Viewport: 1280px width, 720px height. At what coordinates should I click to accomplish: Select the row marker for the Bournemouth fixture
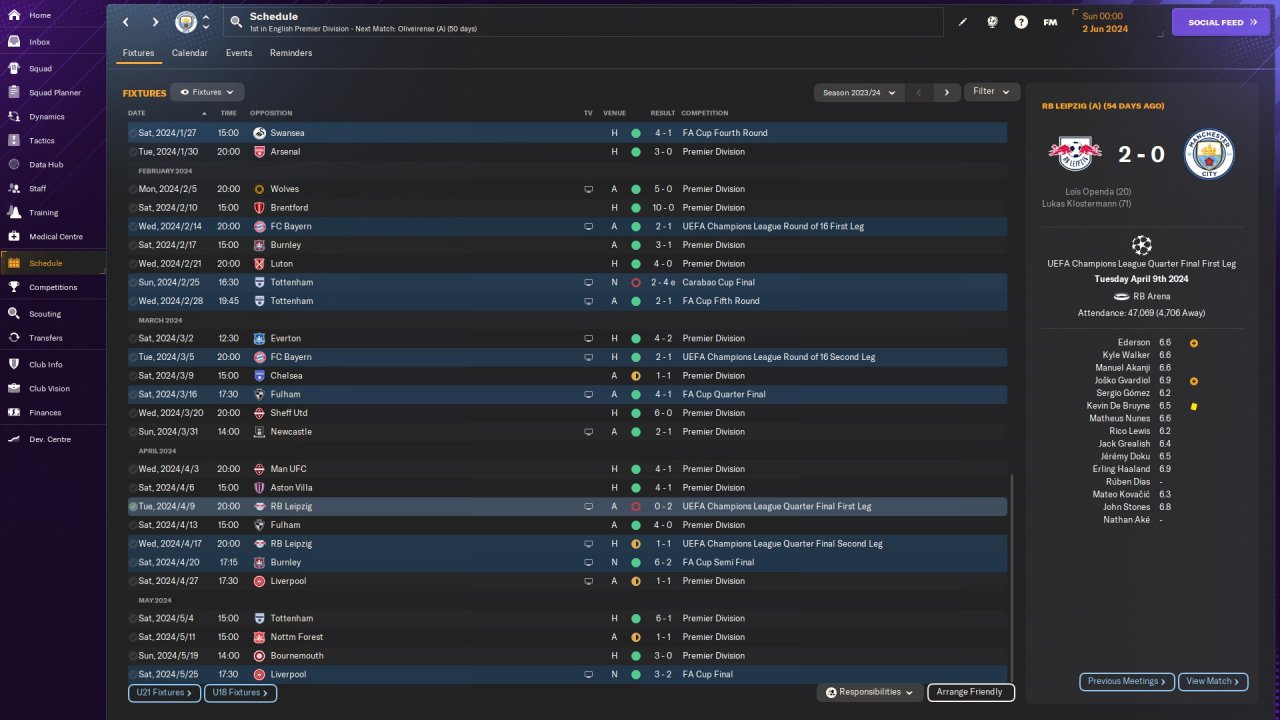pos(133,656)
